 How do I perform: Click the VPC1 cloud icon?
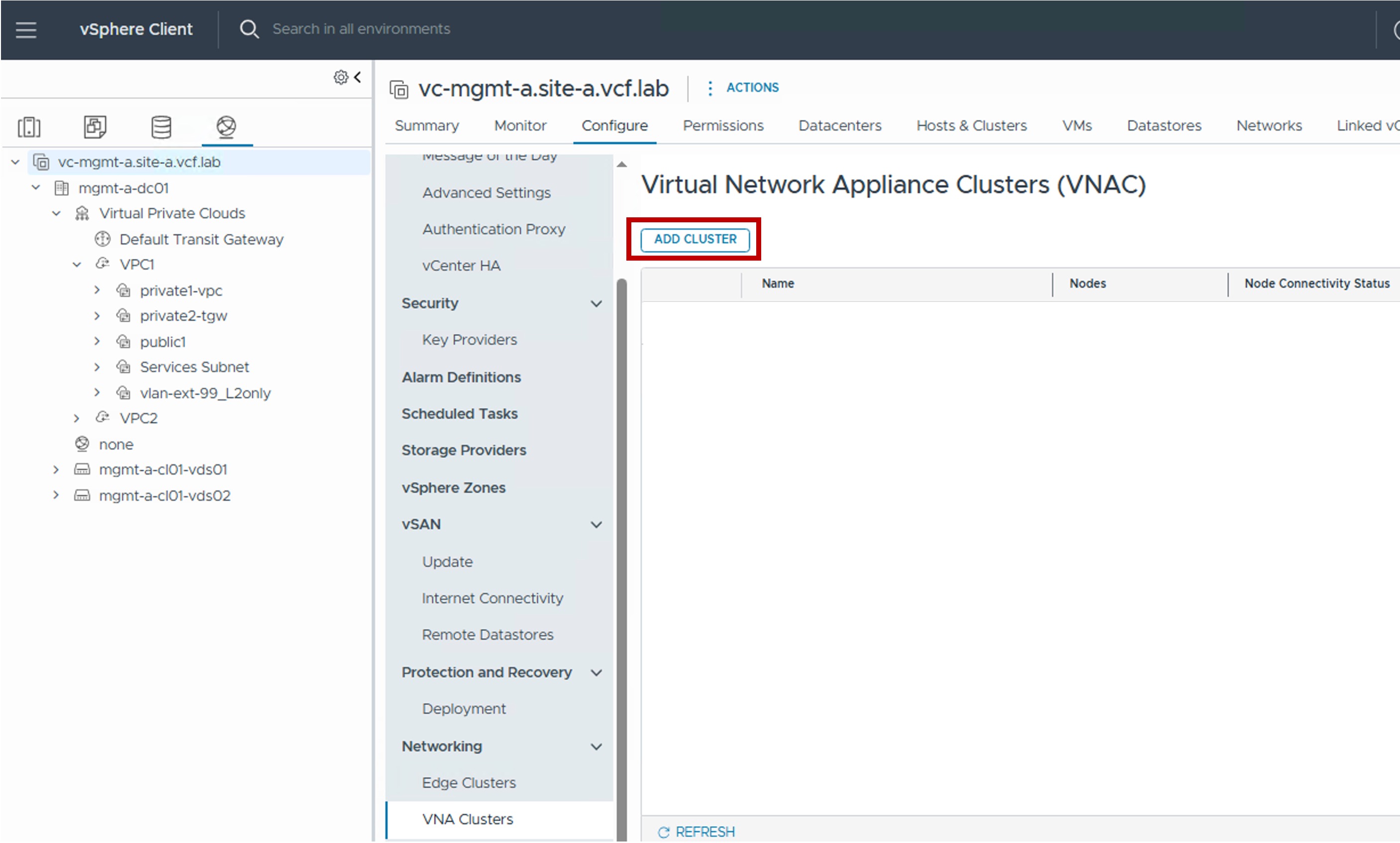[x=102, y=264]
